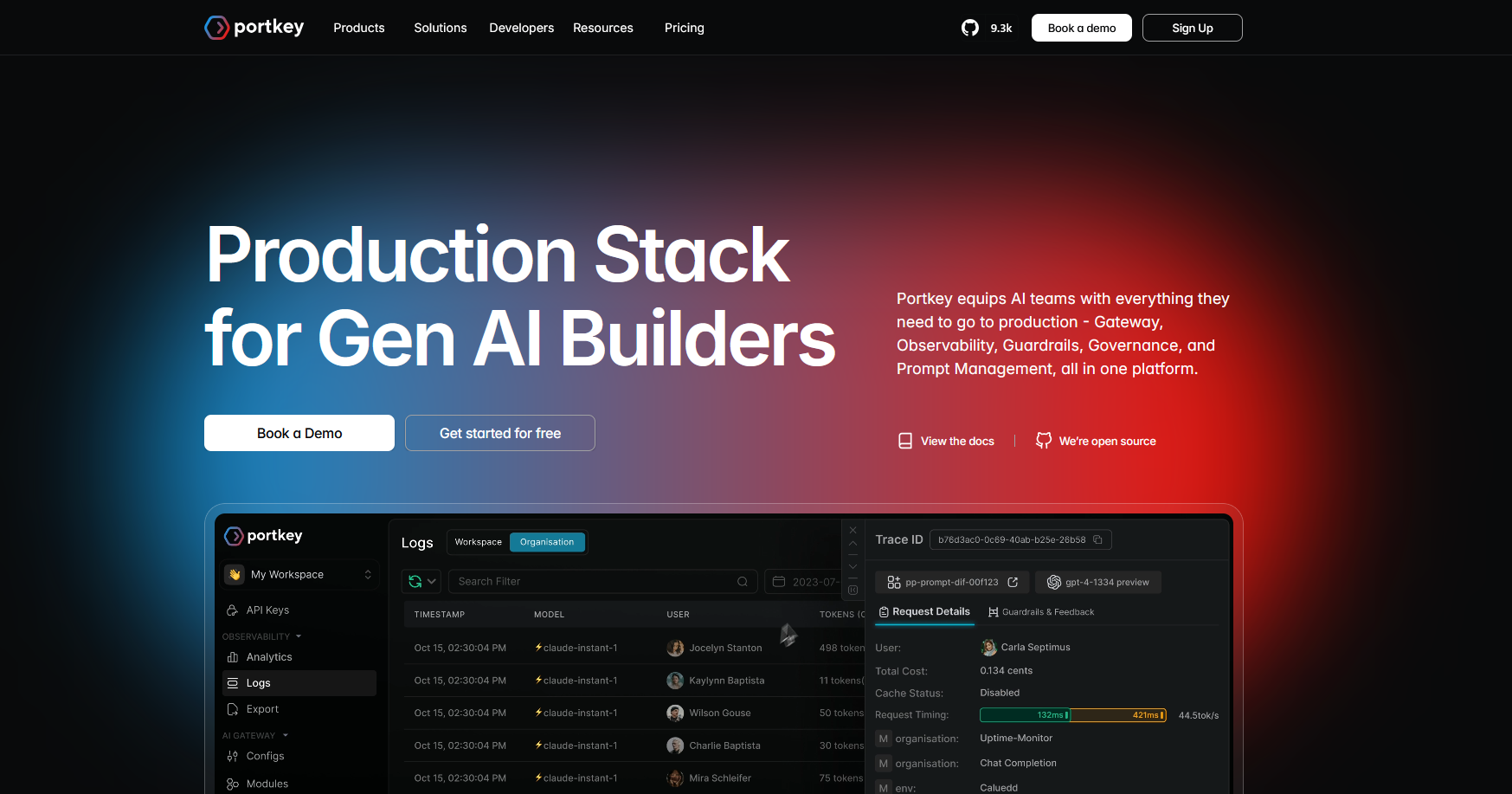This screenshot has height=794, width=1512.
Task: Click the OpenAI logo next to gpt-4-1334 preview
Action: pos(1054,582)
